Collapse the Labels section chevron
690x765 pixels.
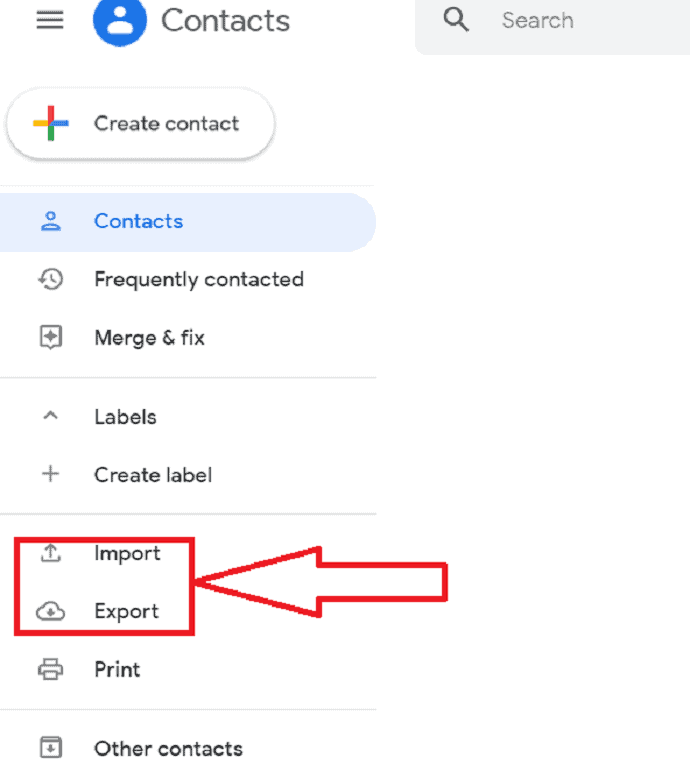coord(51,416)
